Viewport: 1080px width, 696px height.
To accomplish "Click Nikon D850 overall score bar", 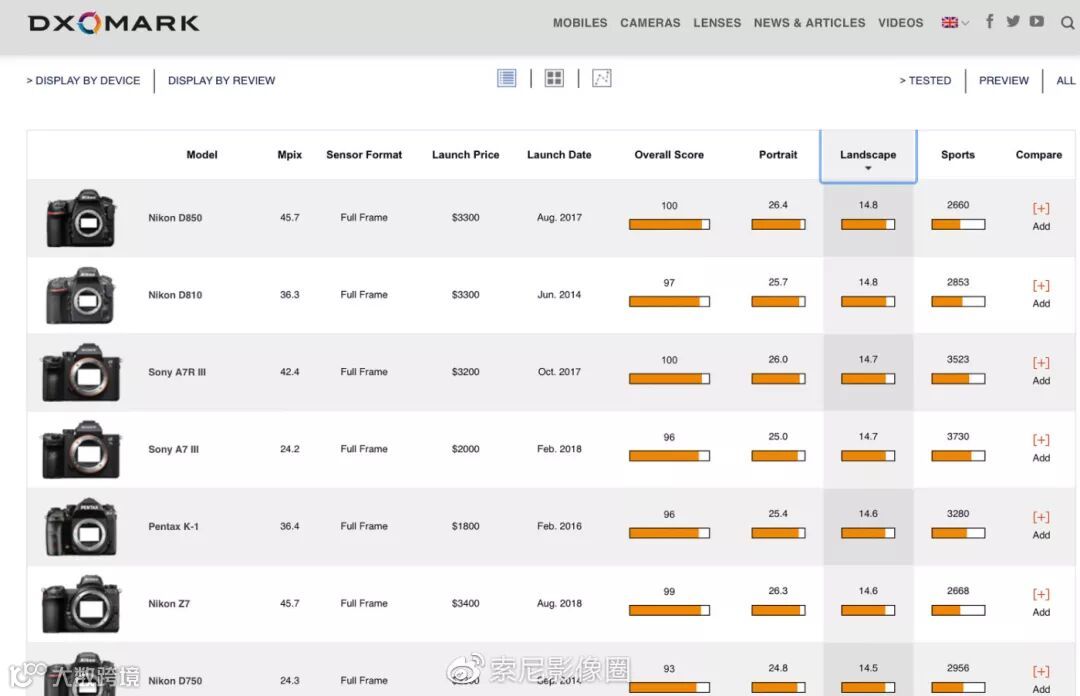I will point(669,224).
